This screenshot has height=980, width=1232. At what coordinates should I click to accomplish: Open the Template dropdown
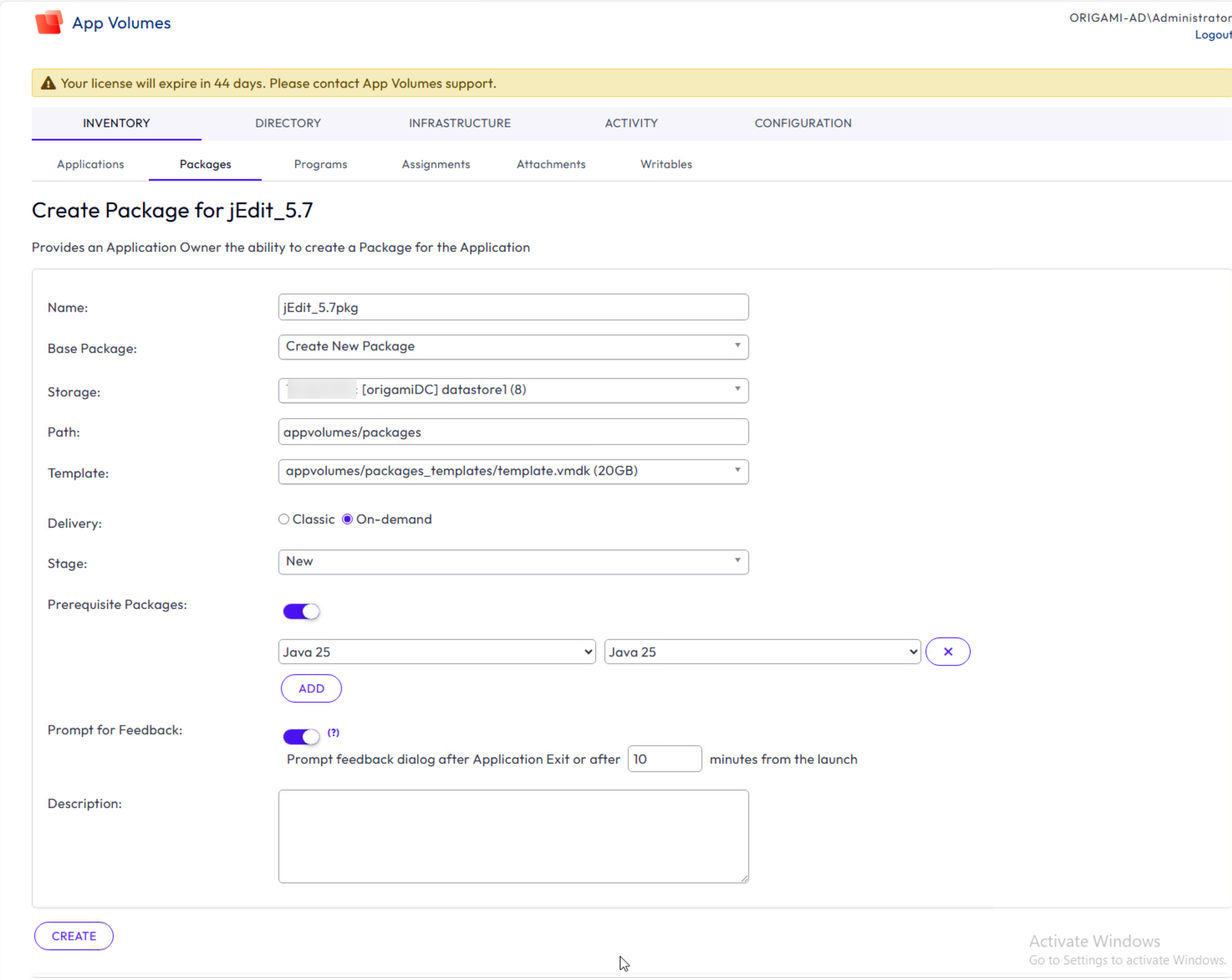(513, 472)
